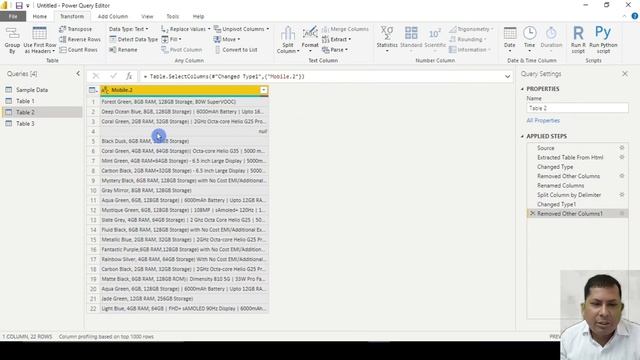Click Use First Row as Headers icon
640x360 pixels.
coord(39,40)
